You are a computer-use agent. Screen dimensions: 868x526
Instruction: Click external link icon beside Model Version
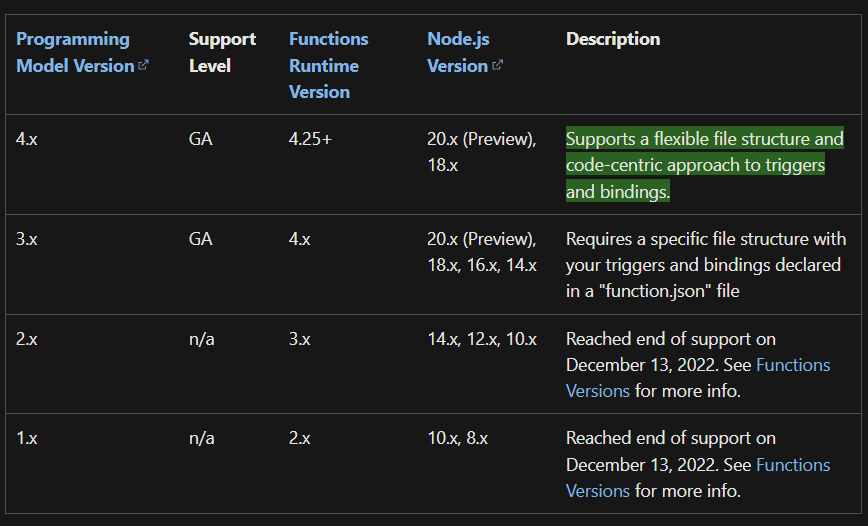click(x=143, y=65)
